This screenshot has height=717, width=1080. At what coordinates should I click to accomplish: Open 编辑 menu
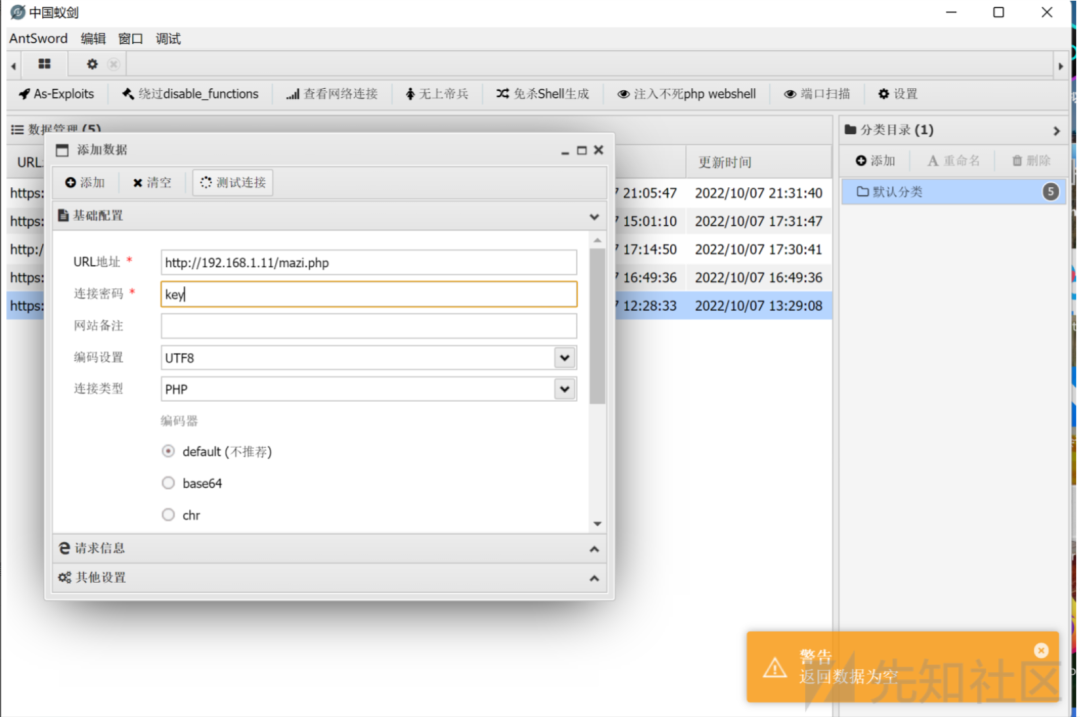tap(93, 39)
